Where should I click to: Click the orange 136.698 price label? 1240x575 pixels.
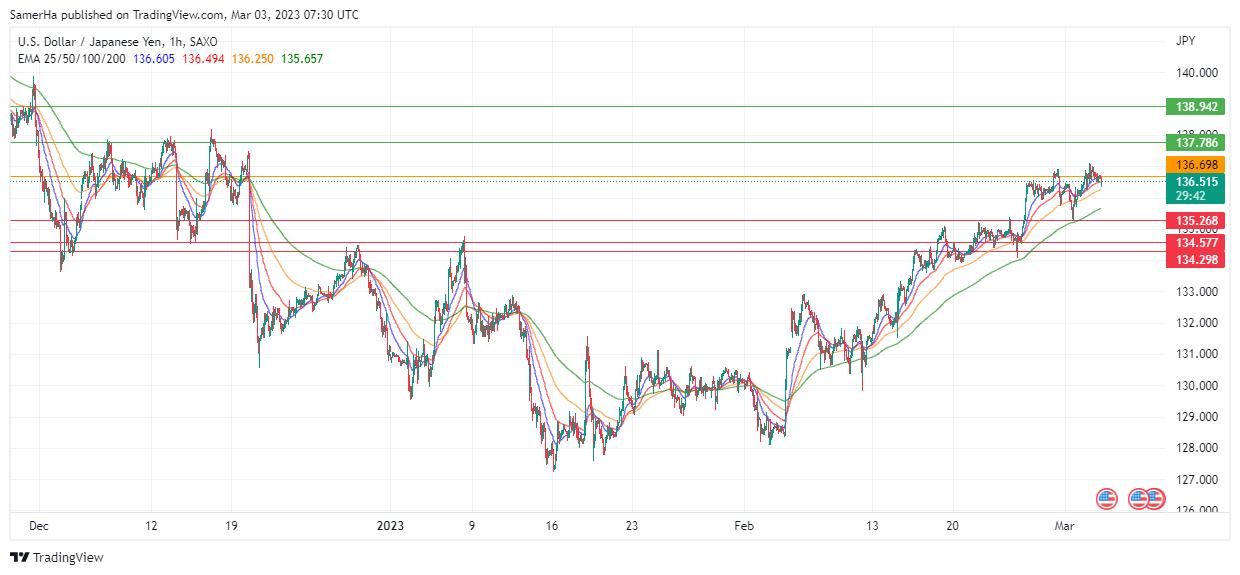pyautogui.click(x=1196, y=165)
